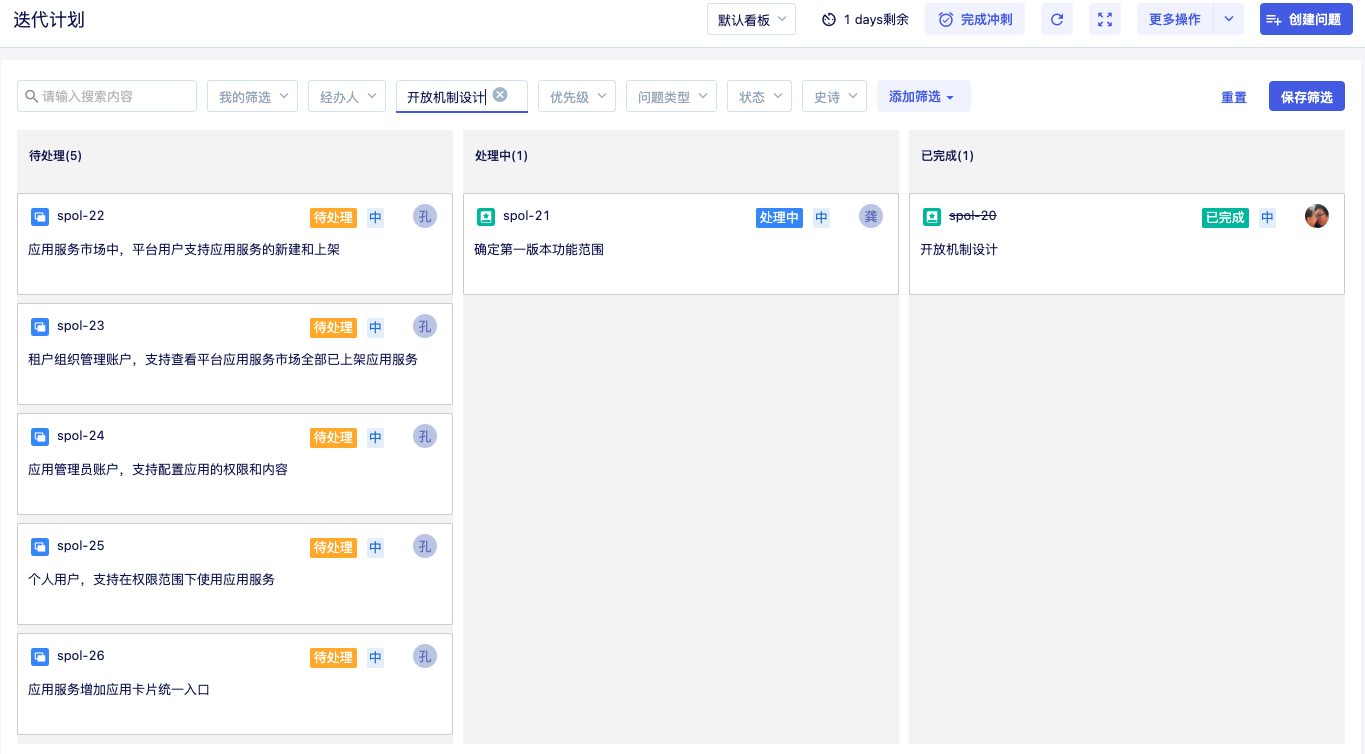
Task: Click priority tag 中 on spol-22
Action: coord(375,217)
